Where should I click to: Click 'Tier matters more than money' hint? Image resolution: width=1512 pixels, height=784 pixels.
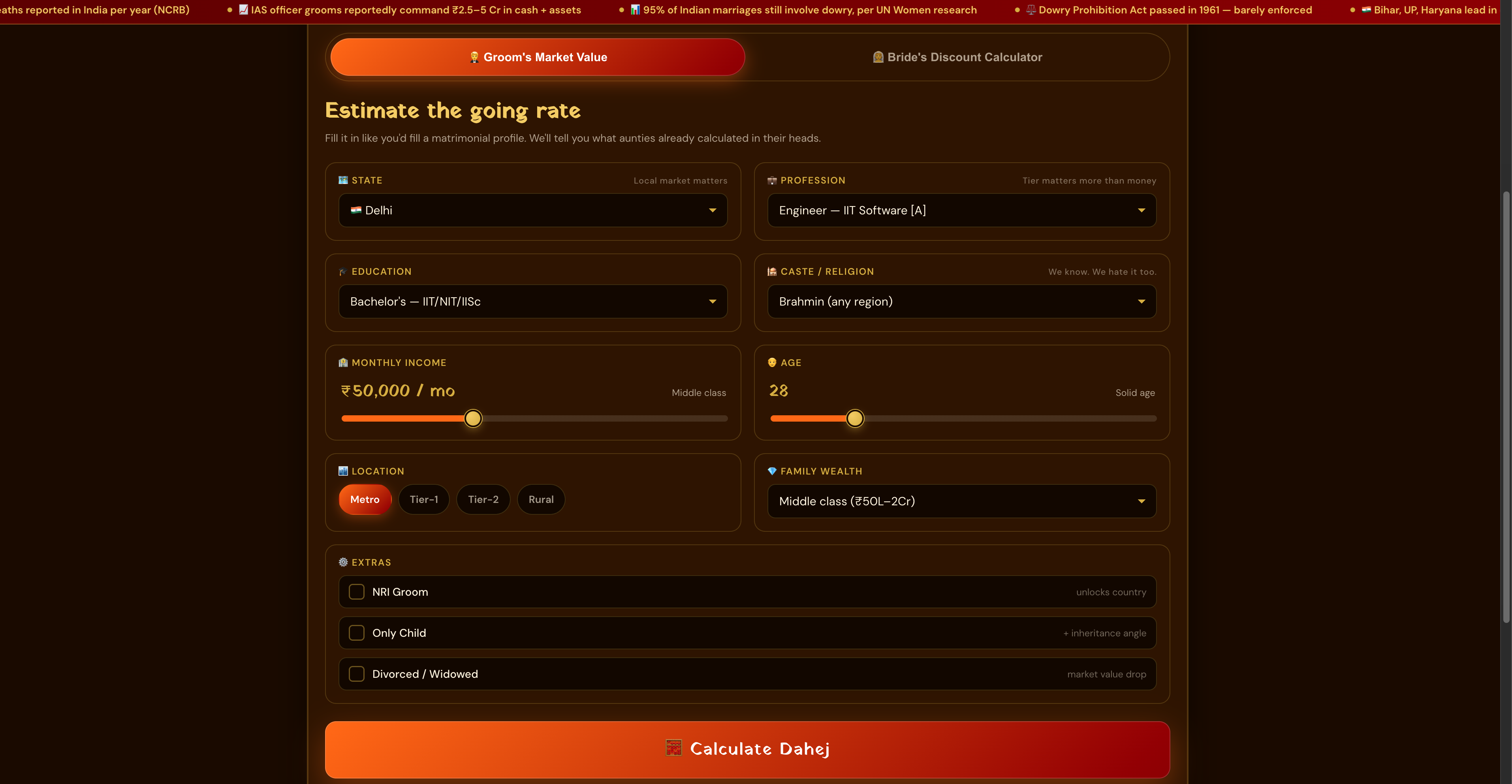click(x=1089, y=181)
